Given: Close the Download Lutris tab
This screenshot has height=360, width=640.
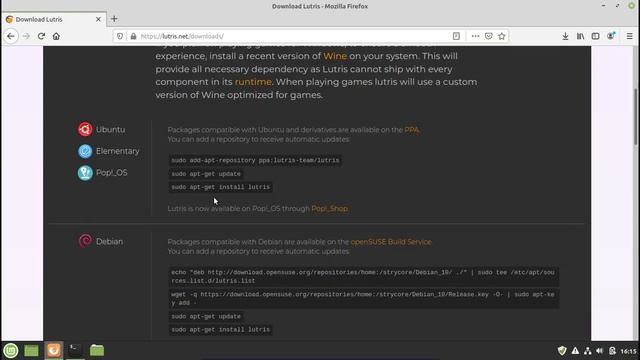Looking at the screenshot, I should (x=98, y=19).
